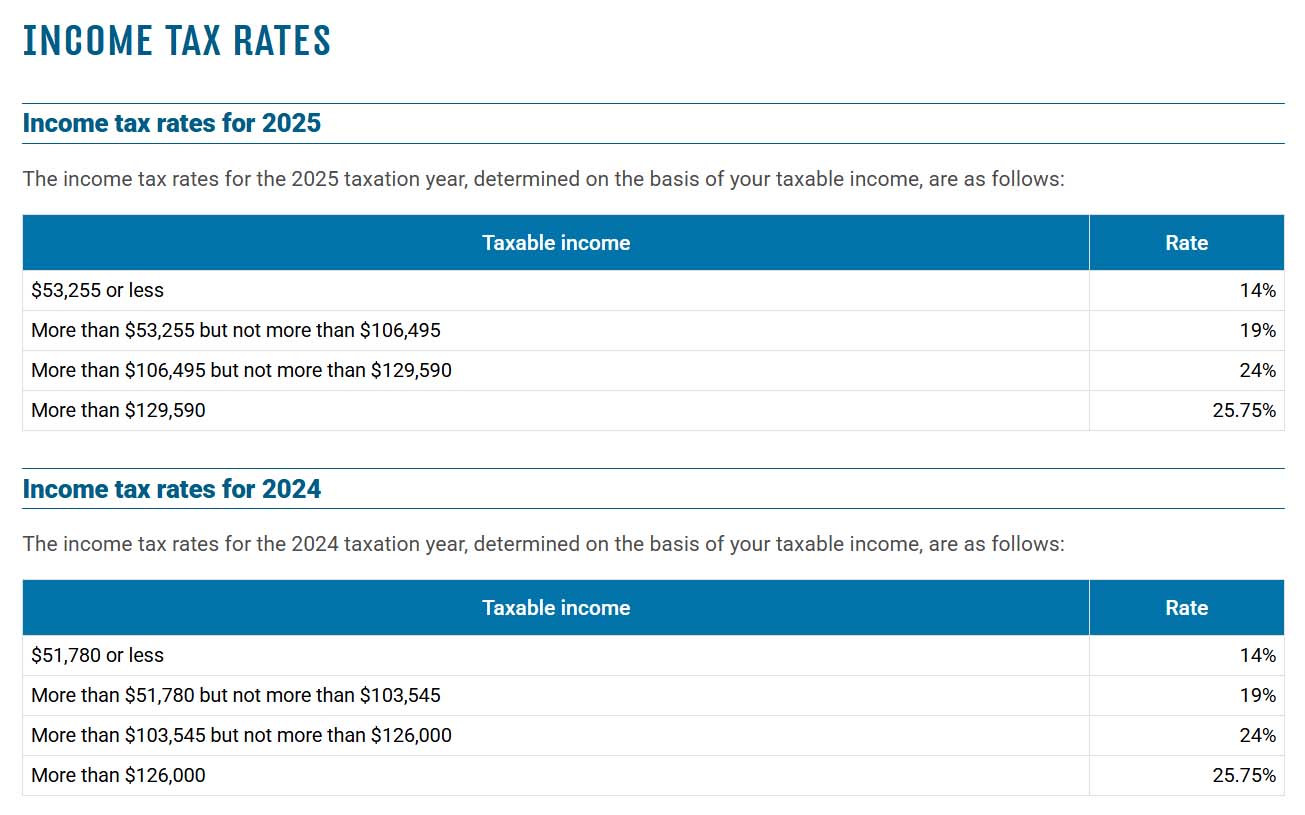Click the Rate column header in 2024 table
1305x815 pixels.
[x=1186, y=608]
